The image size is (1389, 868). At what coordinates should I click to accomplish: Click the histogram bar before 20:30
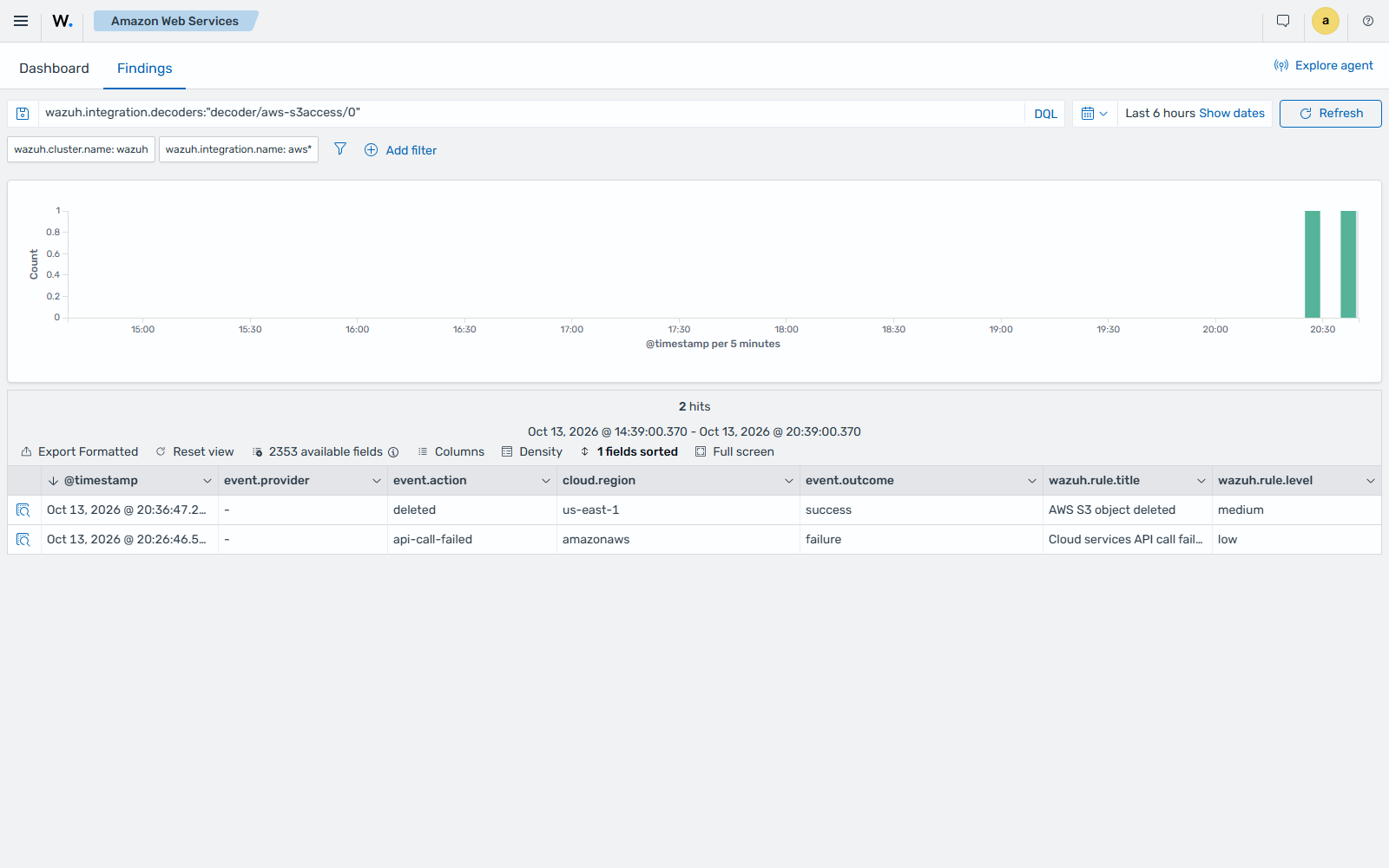[1313, 264]
